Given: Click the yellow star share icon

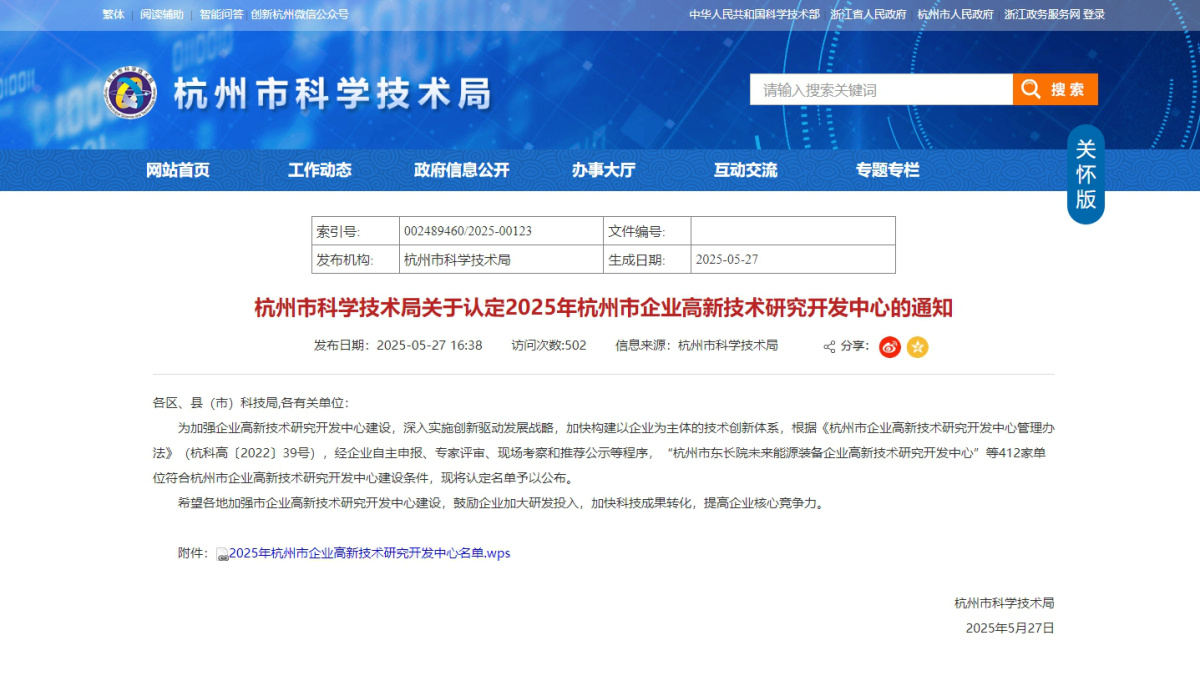Looking at the screenshot, I should point(917,347).
